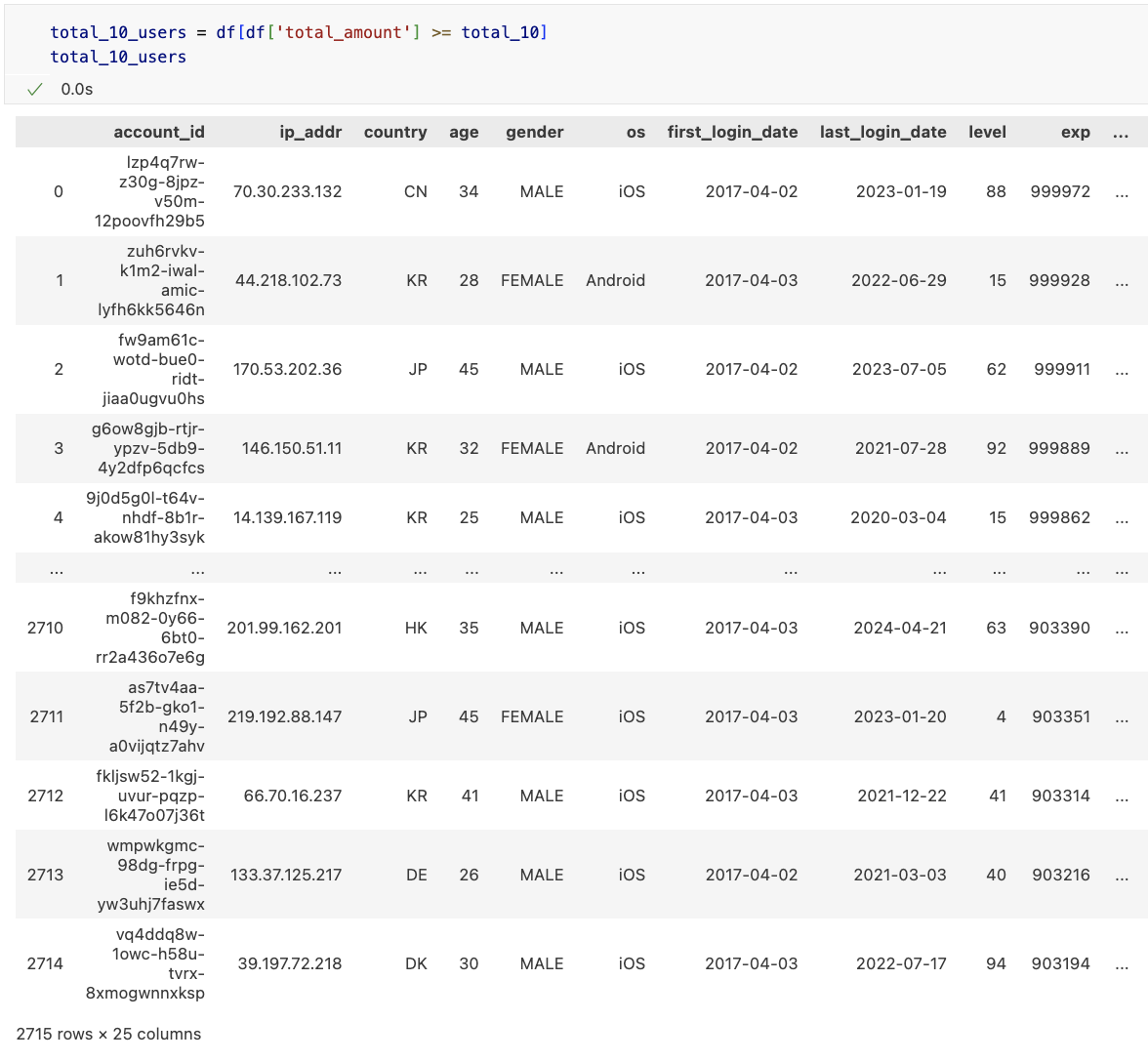Click account ID starting with f9khzfnx
This screenshot has height=1062, width=1148.
[x=150, y=628]
